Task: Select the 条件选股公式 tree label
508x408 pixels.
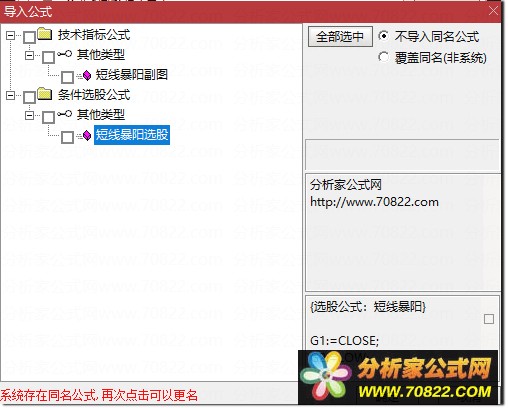Action: point(94,95)
